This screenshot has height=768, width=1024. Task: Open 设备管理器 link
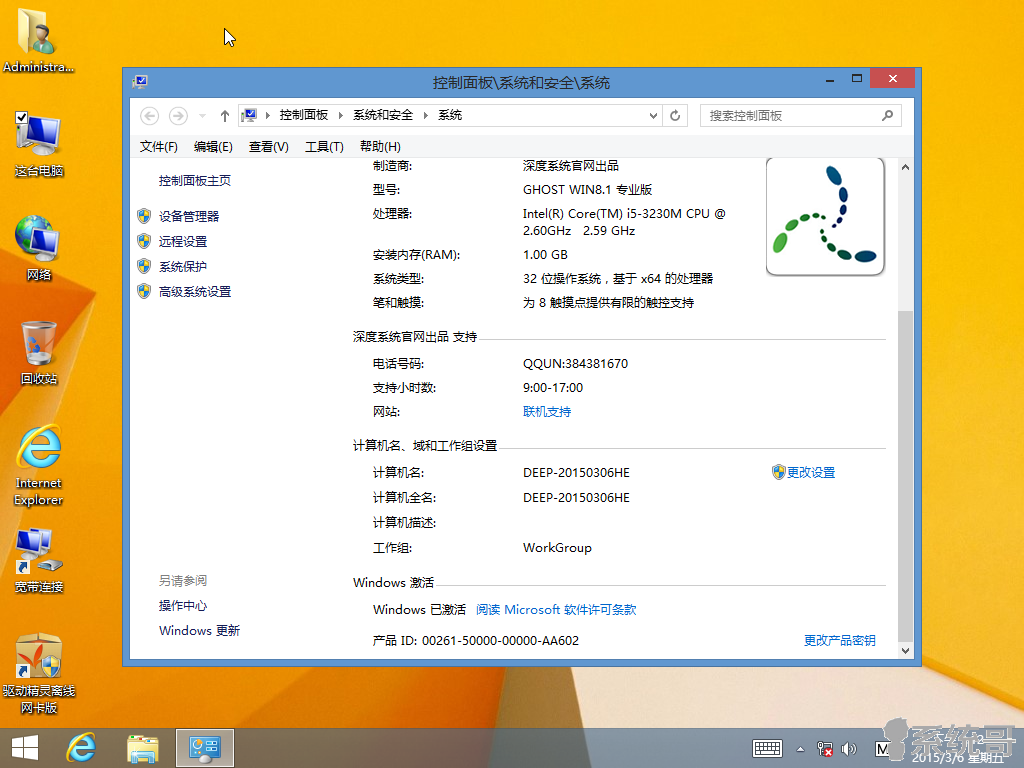tap(189, 216)
